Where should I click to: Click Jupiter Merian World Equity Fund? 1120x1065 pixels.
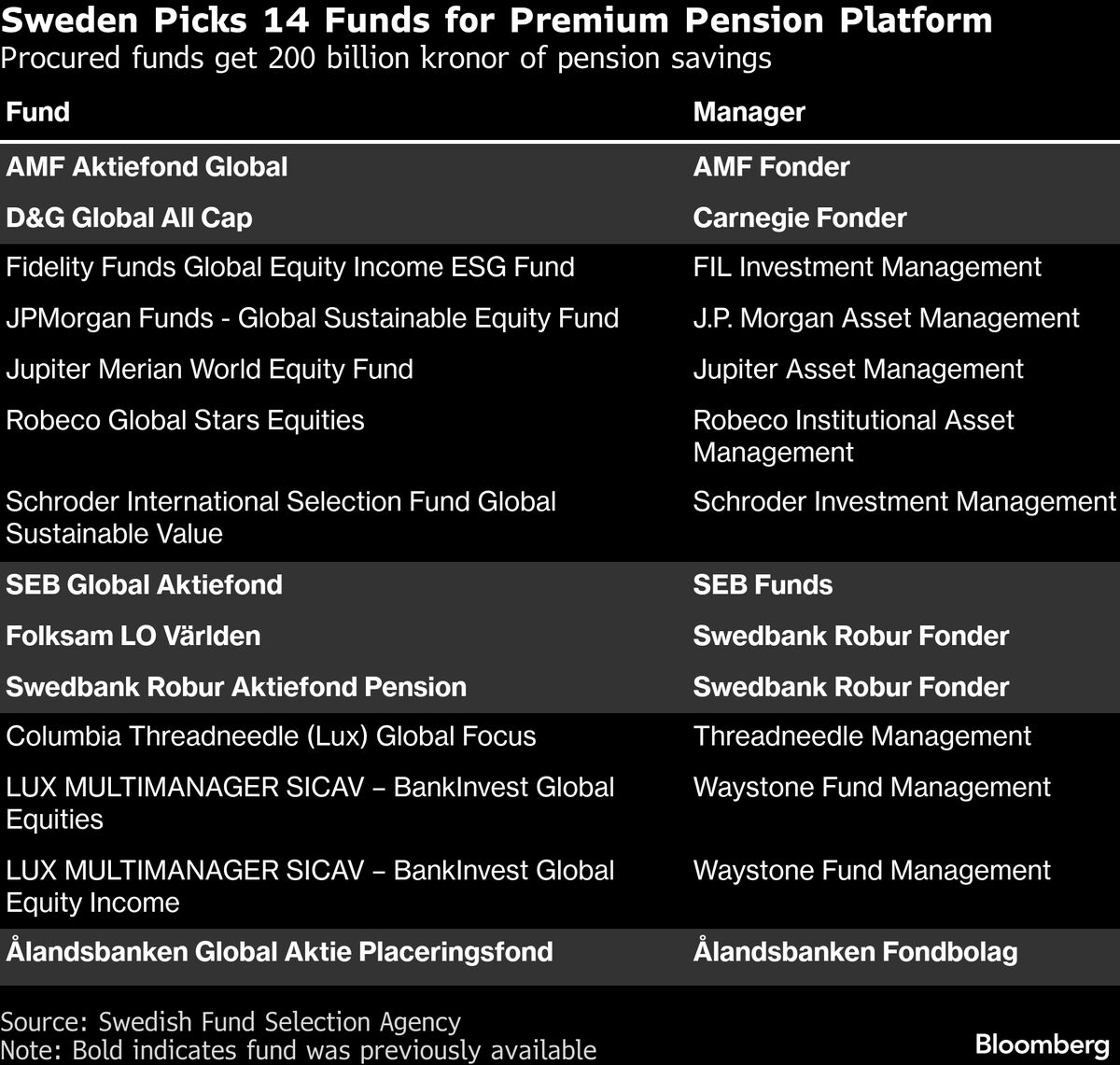coord(209,369)
